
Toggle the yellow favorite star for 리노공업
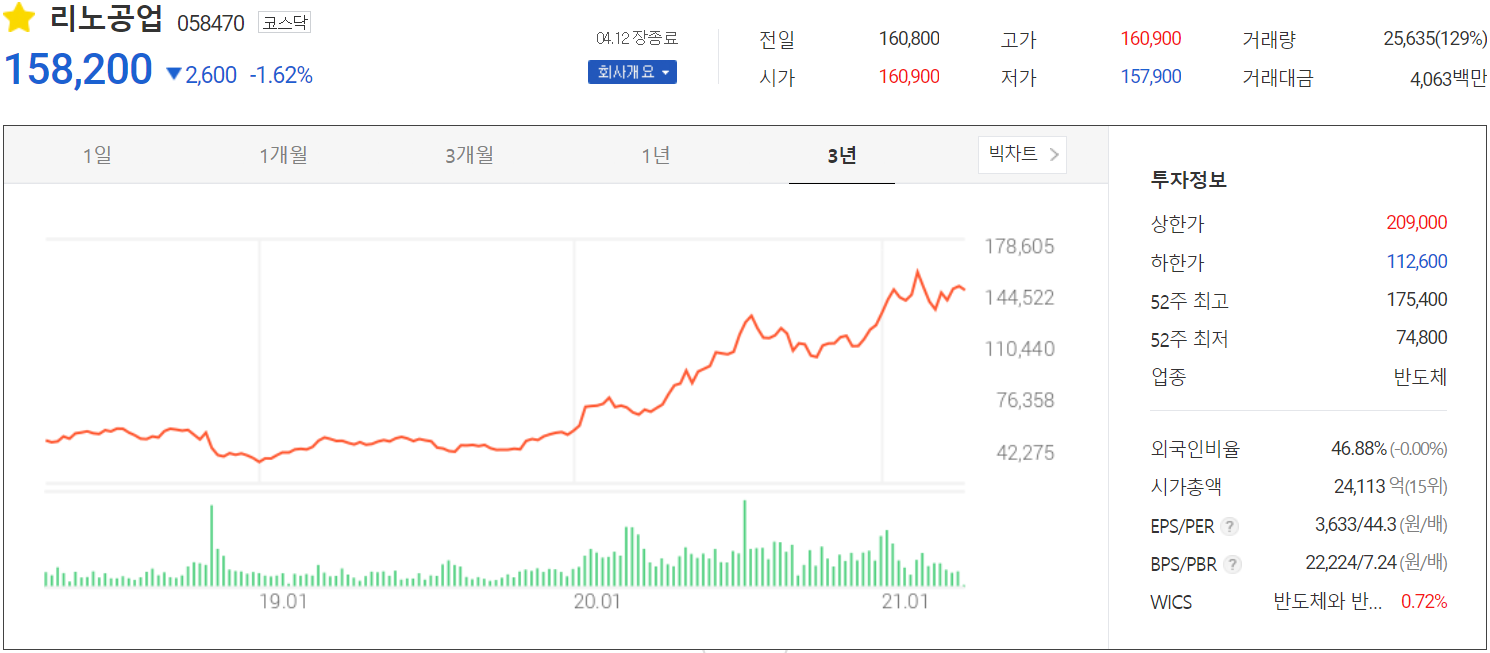[x=20, y=17]
